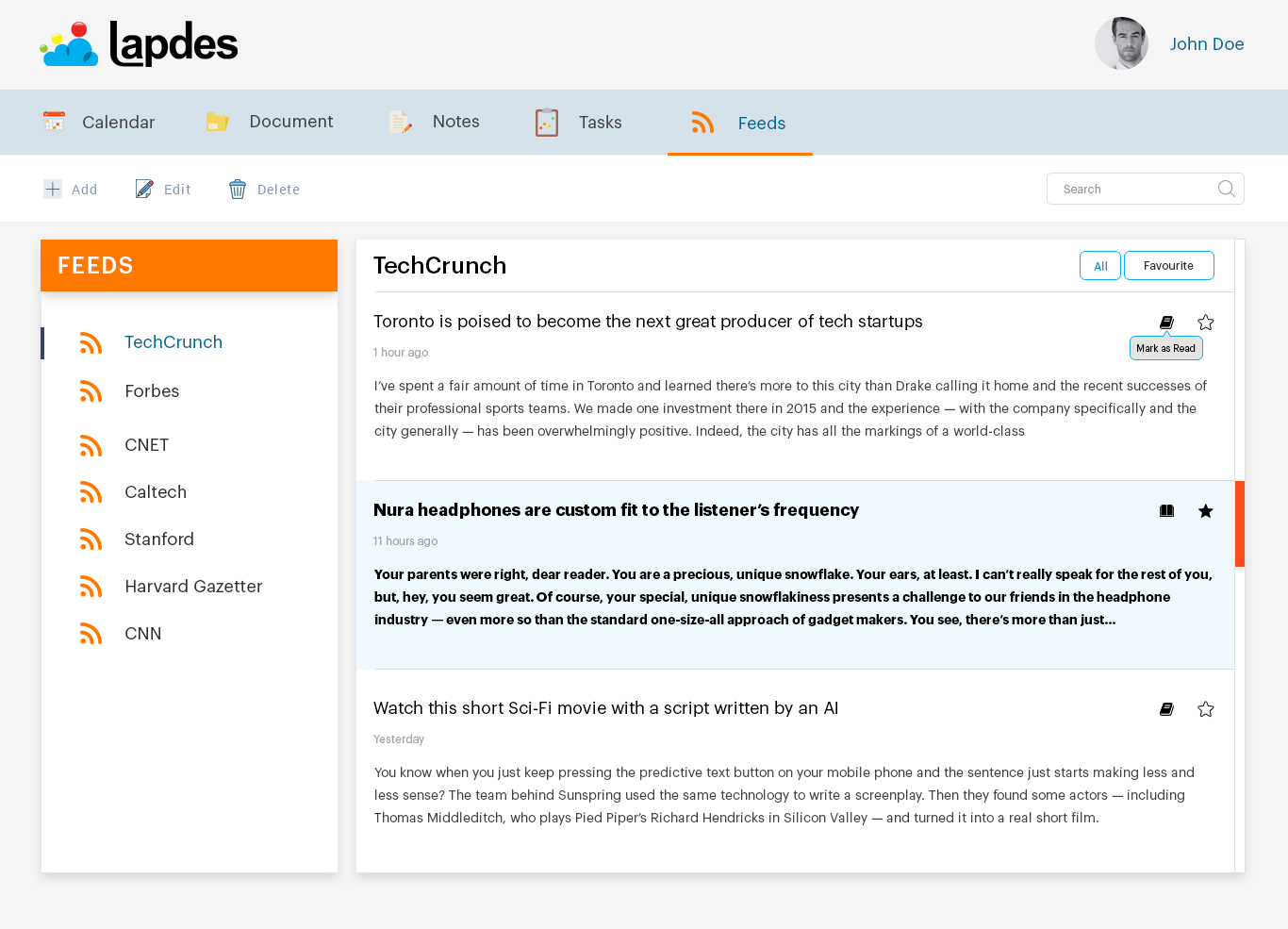Image resolution: width=1288 pixels, height=929 pixels.
Task: Click the lapdes cloud logo
Action: 69,44
